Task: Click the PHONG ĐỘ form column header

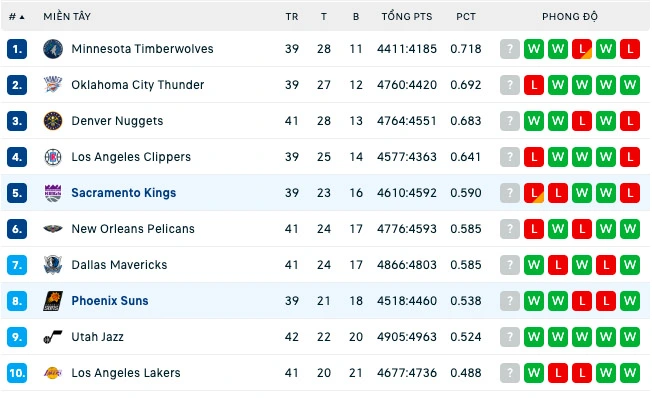Action: pos(570,17)
